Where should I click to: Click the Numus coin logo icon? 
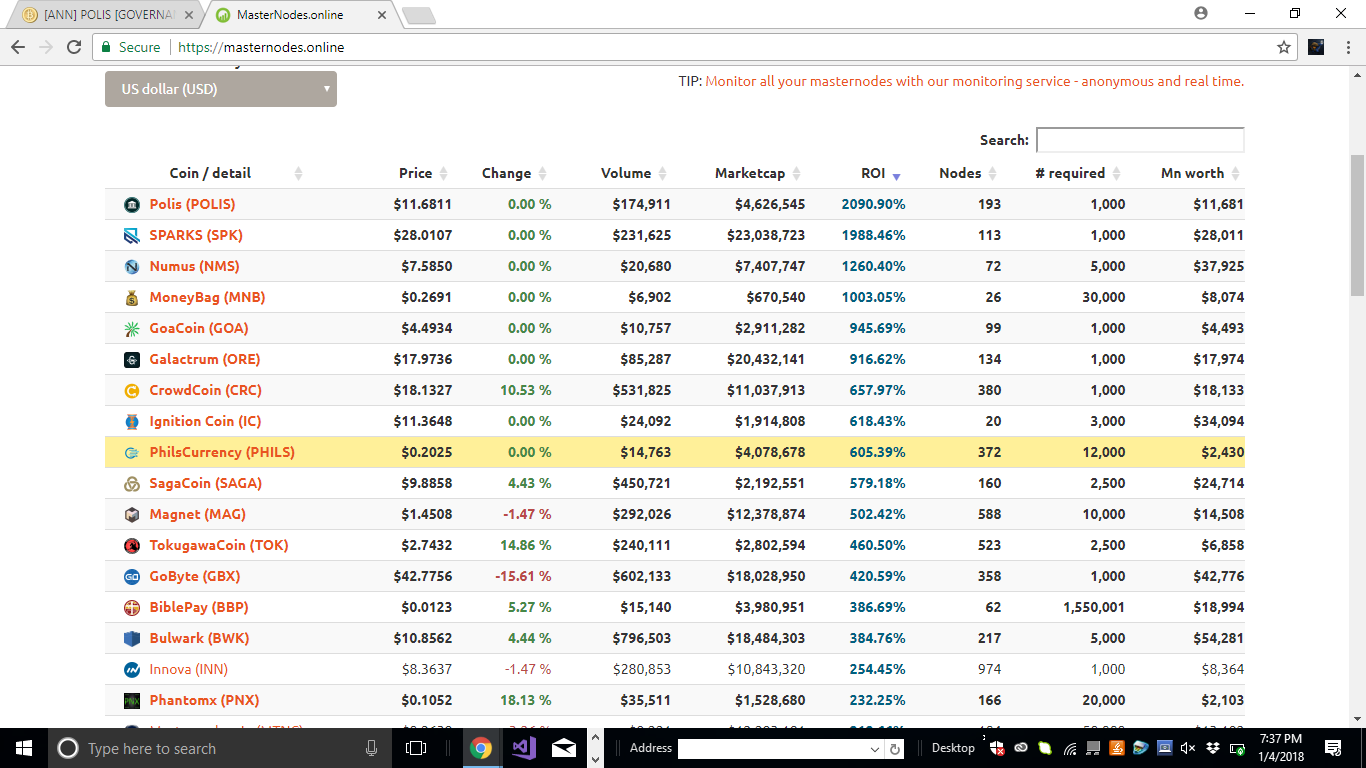click(x=131, y=267)
